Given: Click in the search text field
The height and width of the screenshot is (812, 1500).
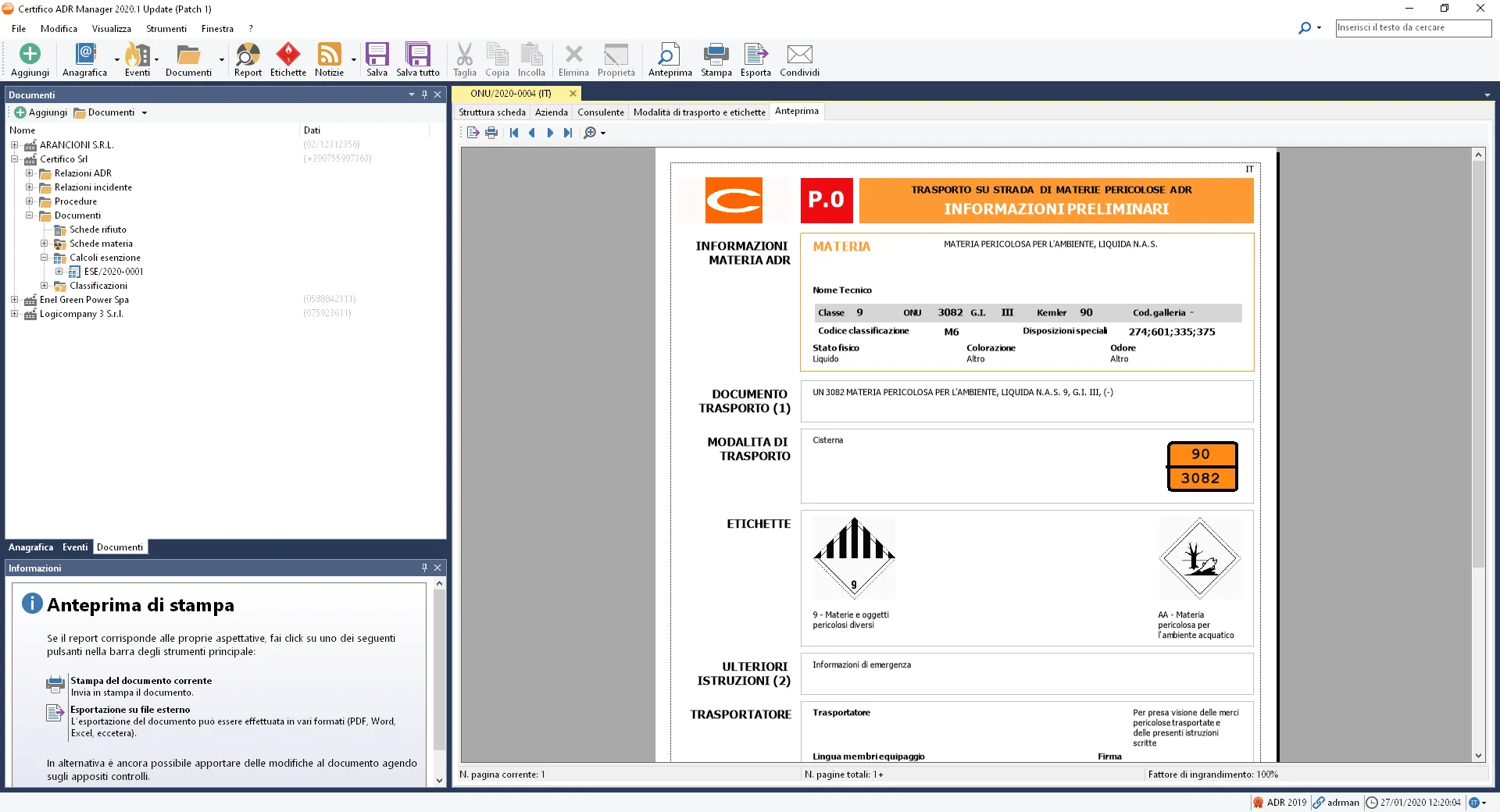Looking at the screenshot, I should pyautogui.click(x=1412, y=27).
